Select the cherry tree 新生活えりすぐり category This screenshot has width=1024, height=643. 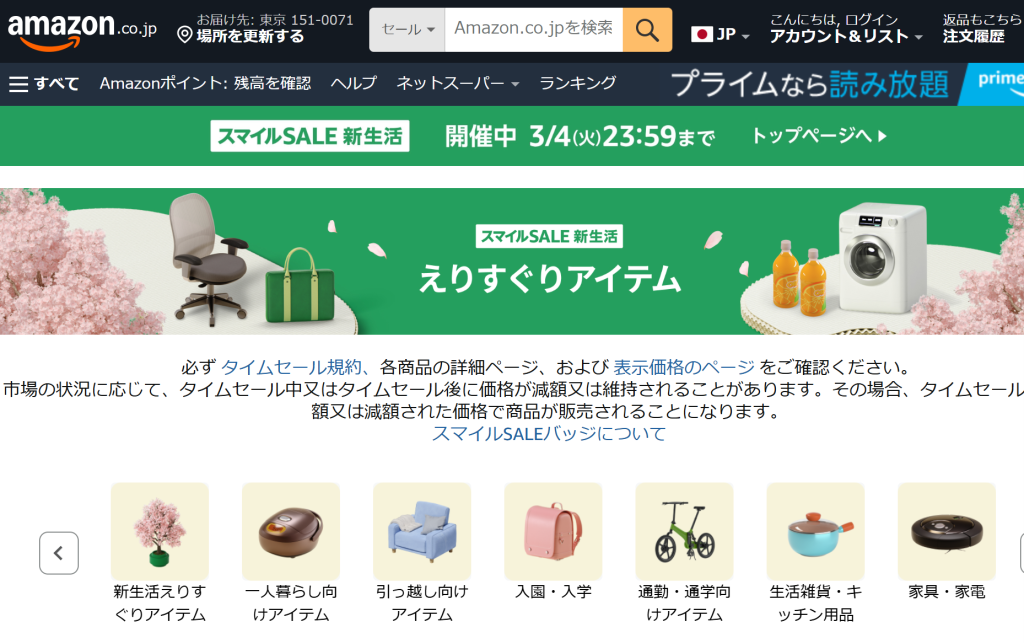coord(160,531)
